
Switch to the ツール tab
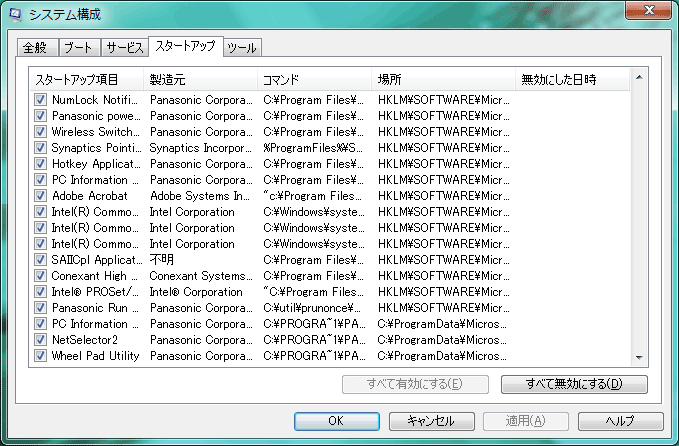[242, 47]
